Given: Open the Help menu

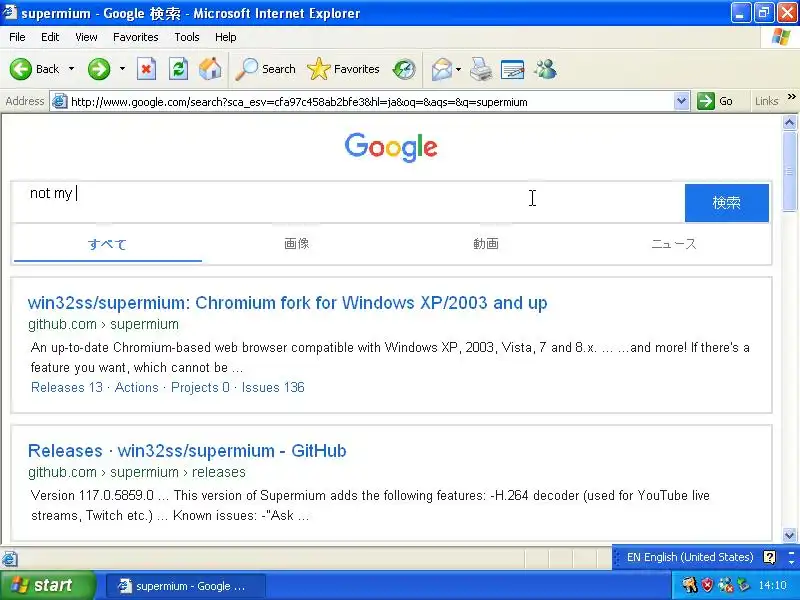Looking at the screenshot, I should point(226,37).
